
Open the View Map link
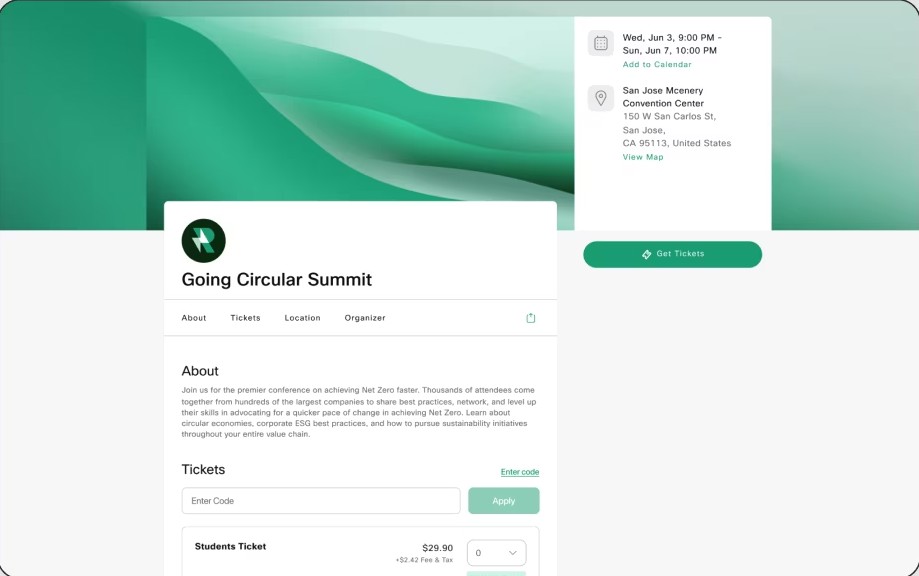click(643, 157)
